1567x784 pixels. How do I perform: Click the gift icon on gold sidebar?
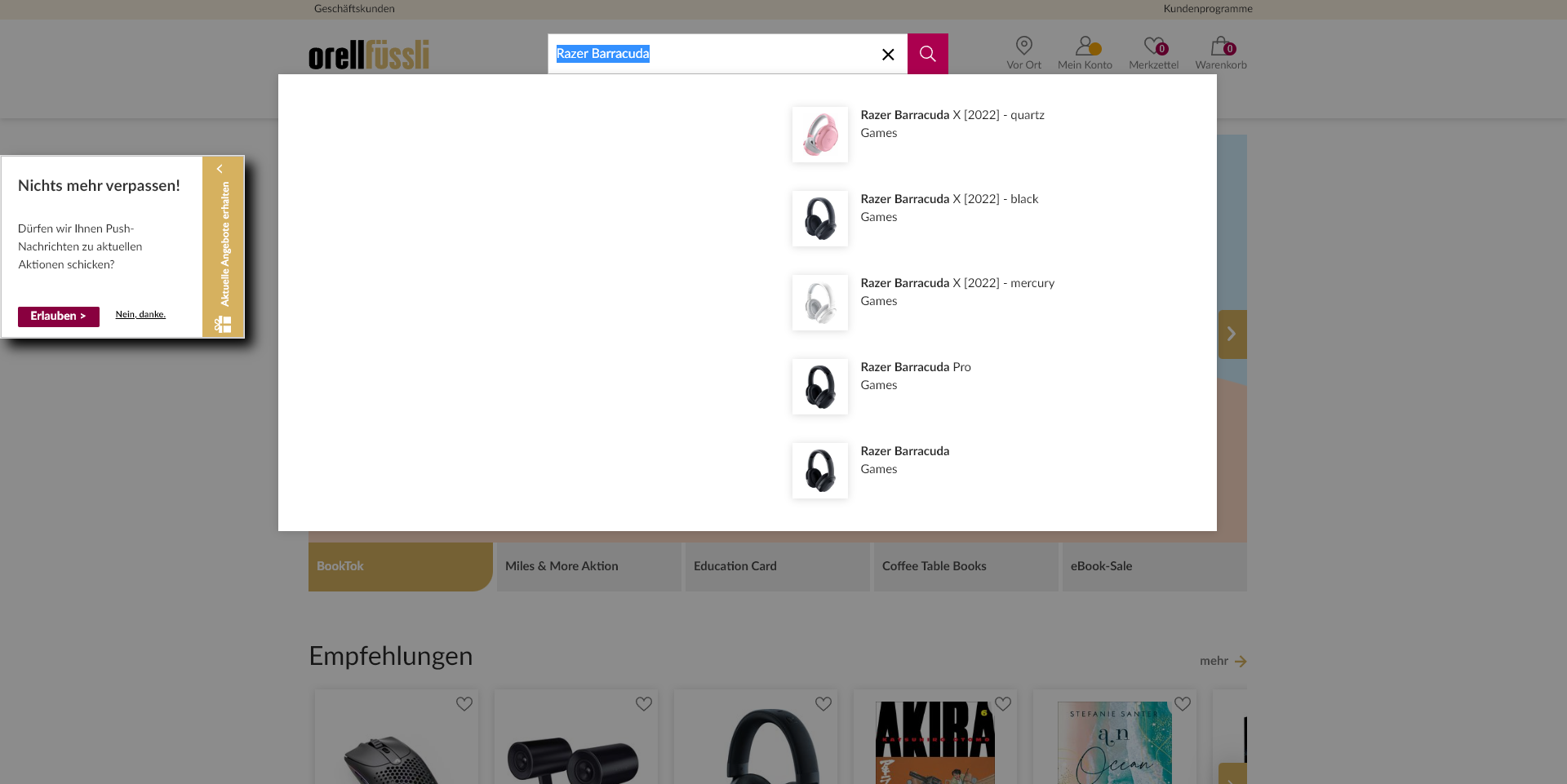(223, 324)
